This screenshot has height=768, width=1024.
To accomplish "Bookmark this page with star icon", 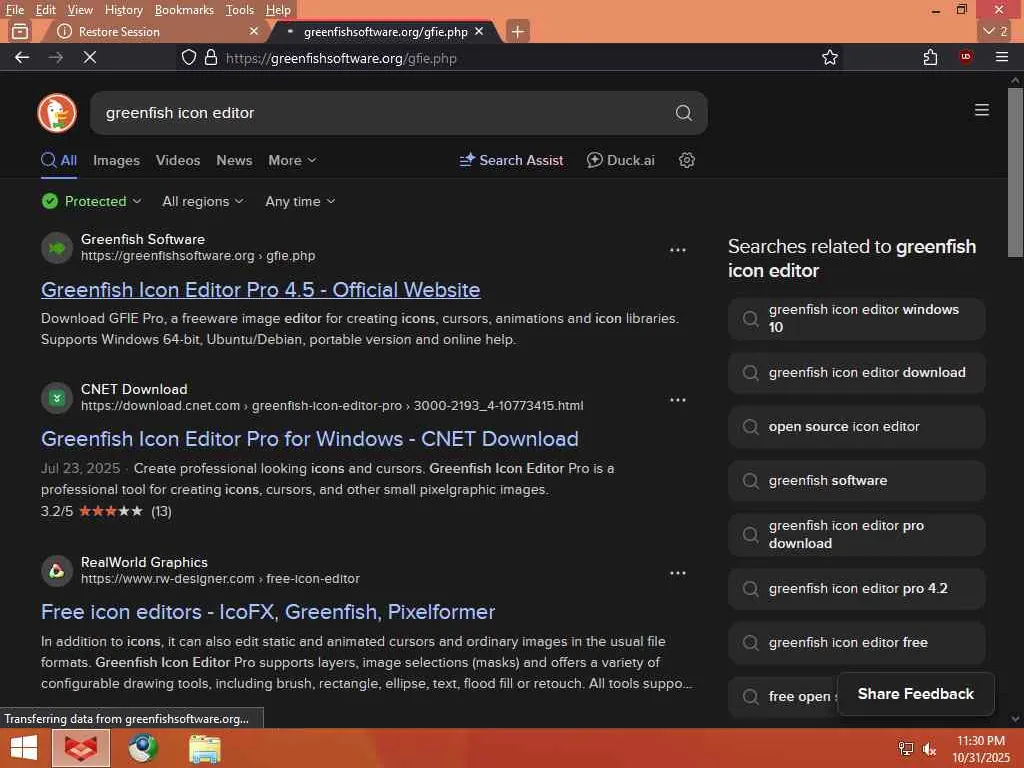I will (829, 57).
